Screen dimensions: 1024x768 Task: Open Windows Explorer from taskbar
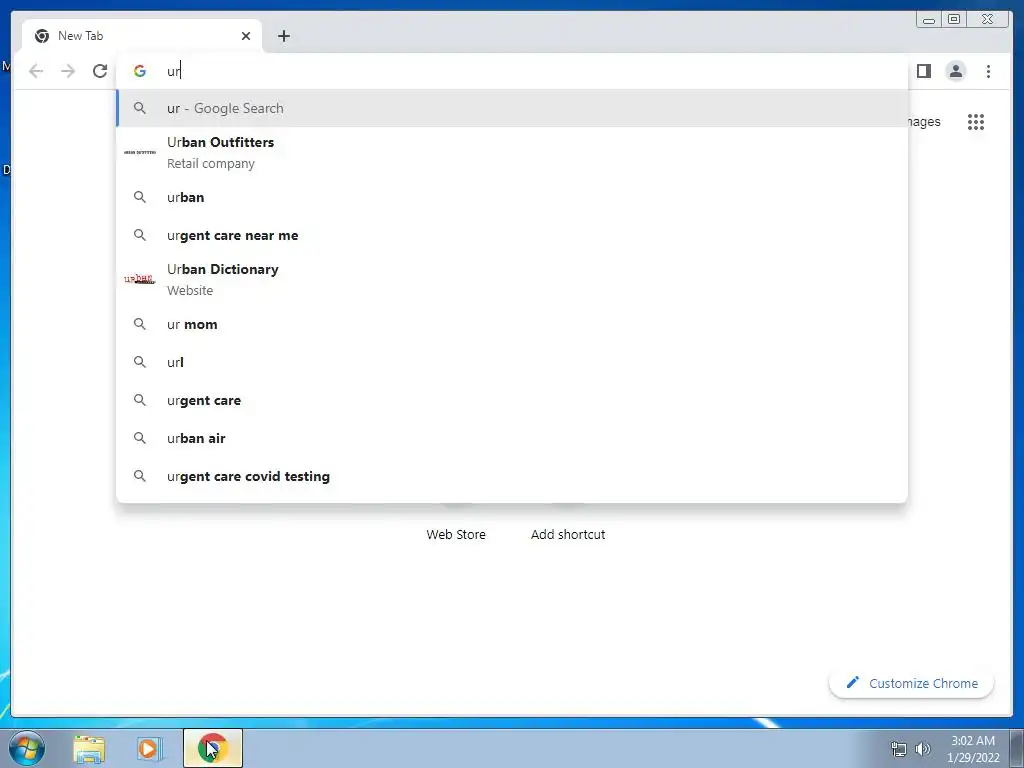[x=89, y=748]
